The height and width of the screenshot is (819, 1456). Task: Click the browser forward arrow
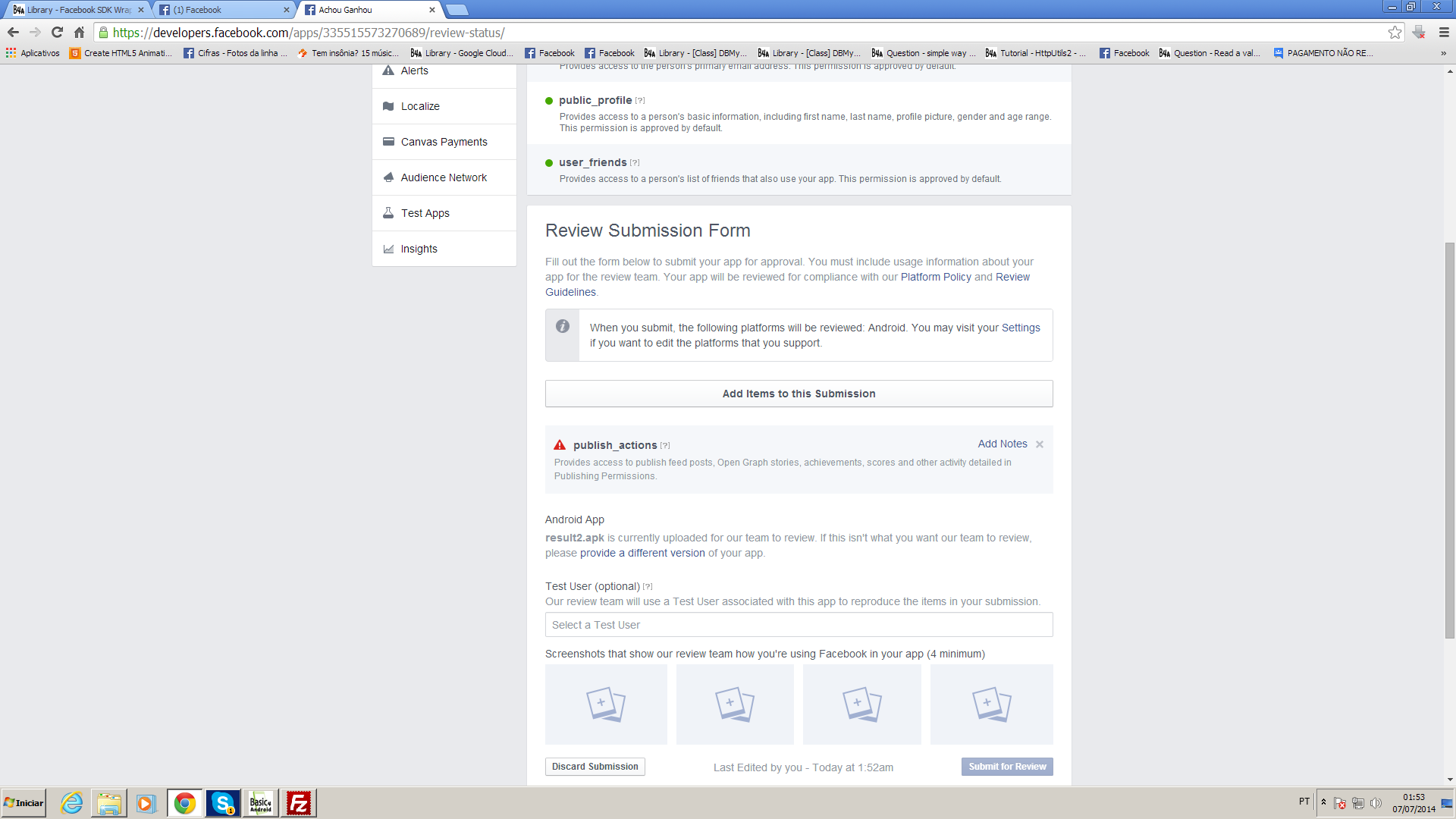pyautogui.click(x=35, y=32)
